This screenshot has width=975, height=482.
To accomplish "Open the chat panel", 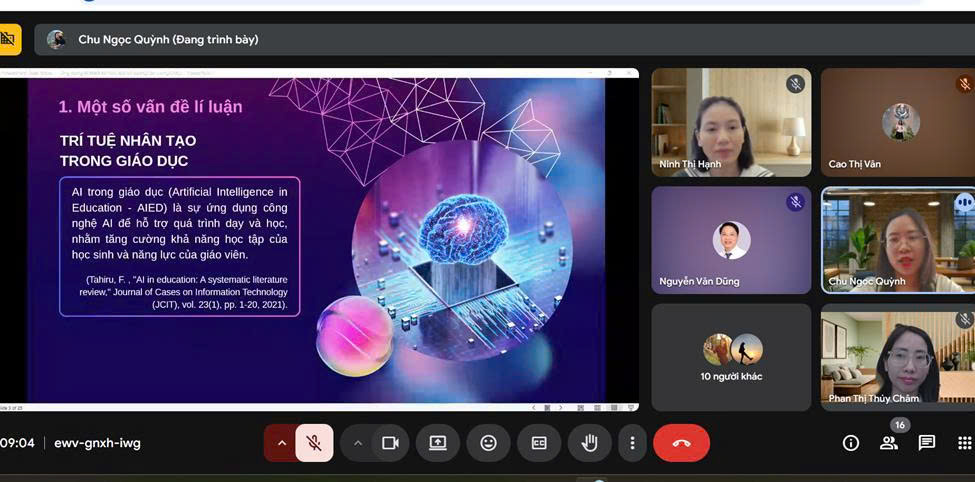I will [927, 443].
